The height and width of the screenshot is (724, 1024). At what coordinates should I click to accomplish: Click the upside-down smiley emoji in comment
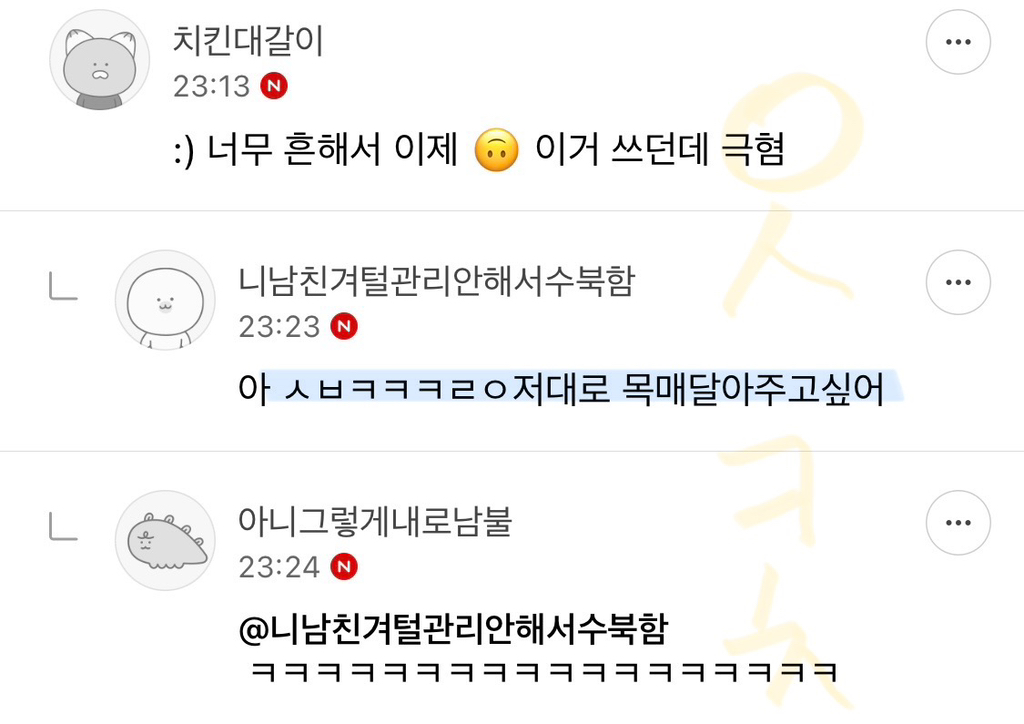tap(497, 150)
